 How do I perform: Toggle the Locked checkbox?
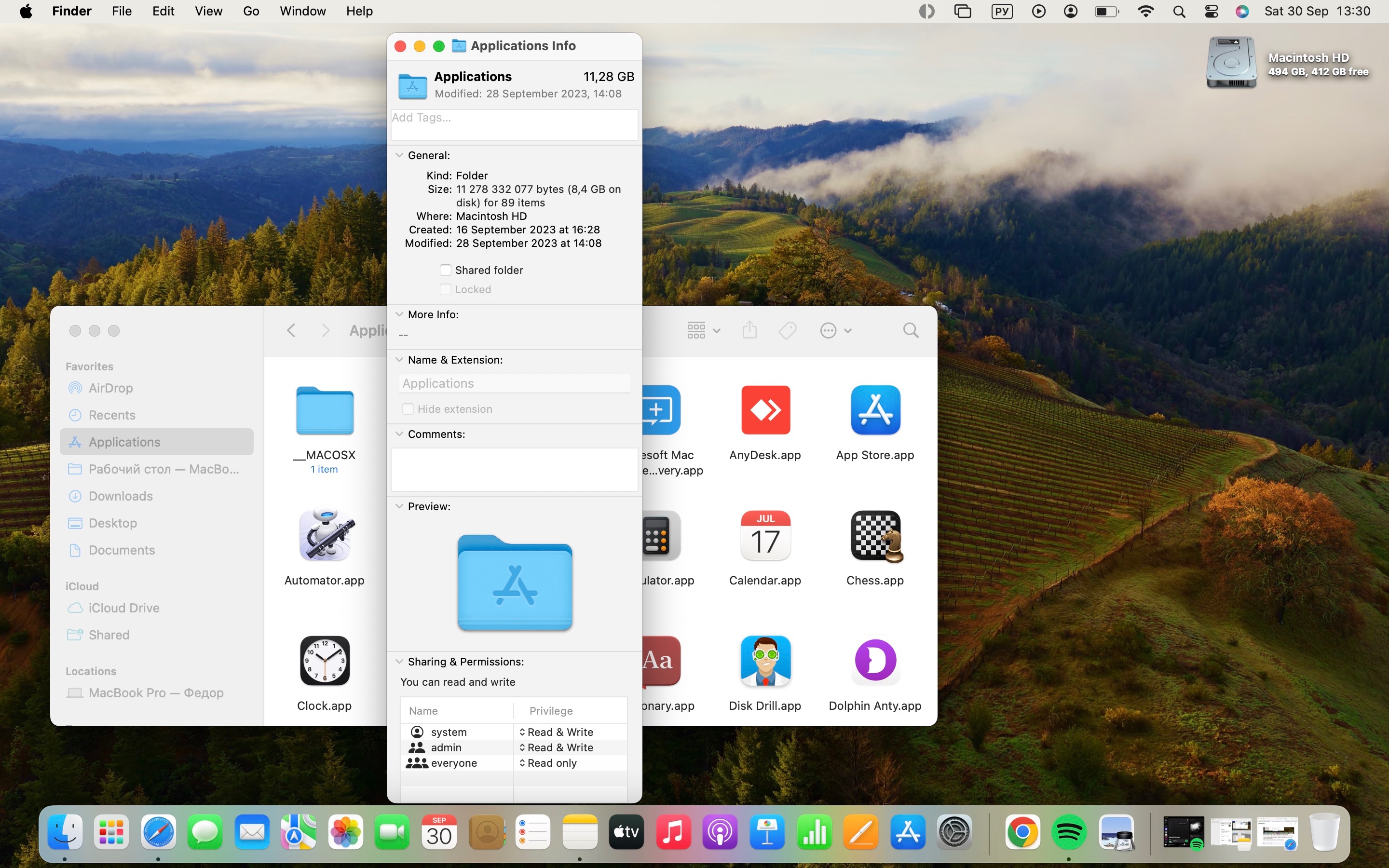[446, 289]
